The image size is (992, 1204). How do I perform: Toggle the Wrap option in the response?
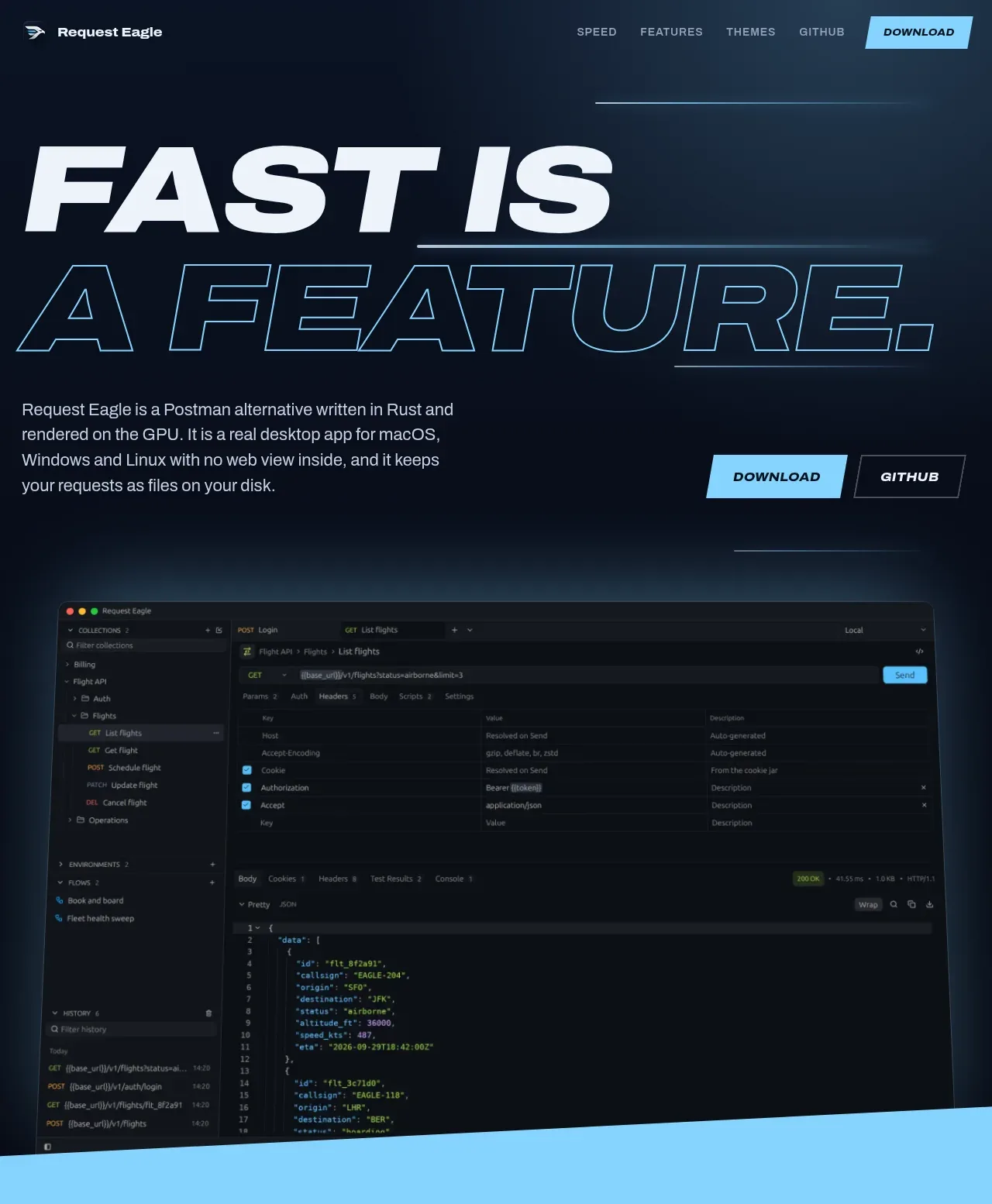(868, 904)
